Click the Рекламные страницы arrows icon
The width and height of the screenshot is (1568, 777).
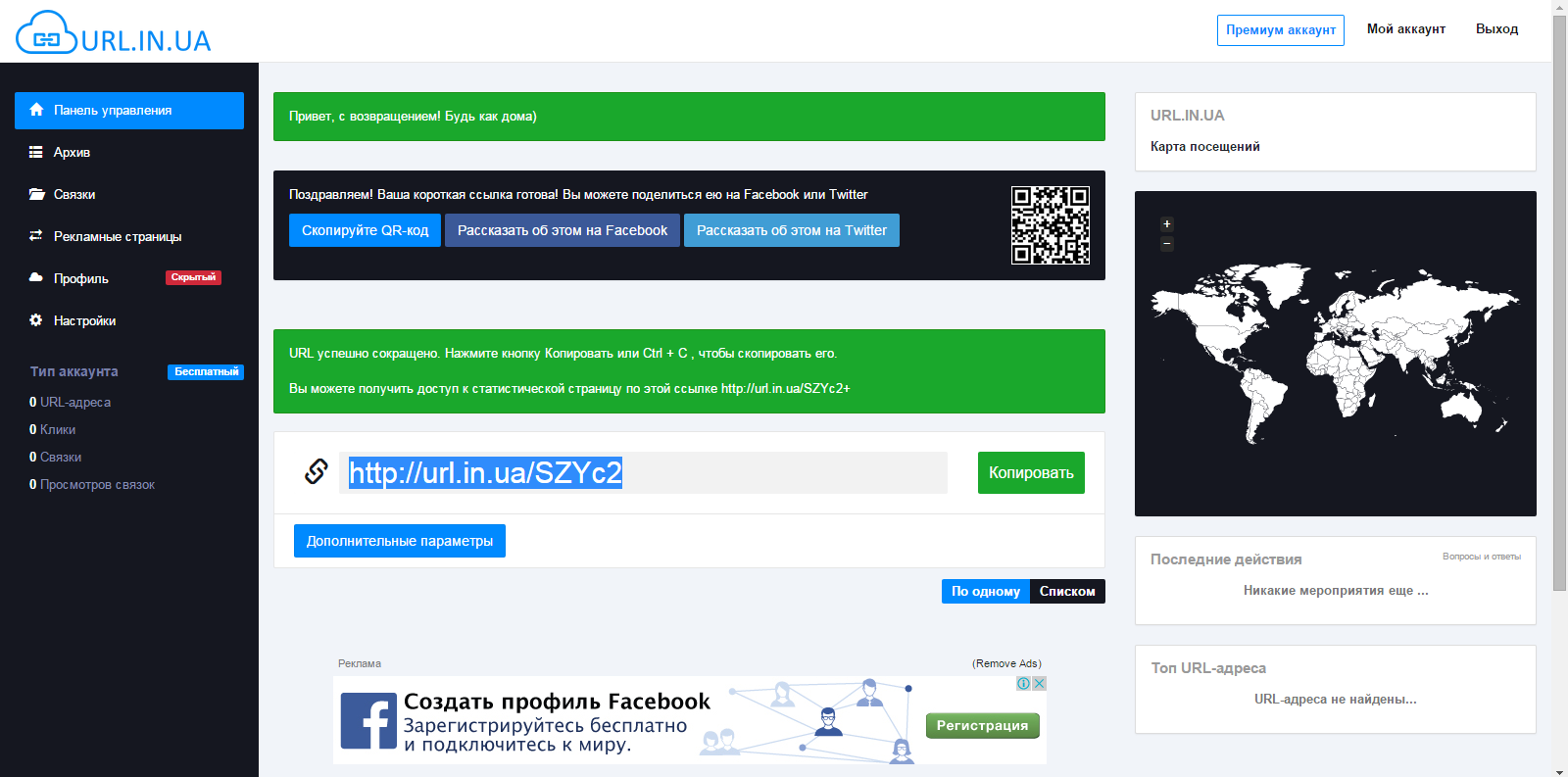pos(36,236)
